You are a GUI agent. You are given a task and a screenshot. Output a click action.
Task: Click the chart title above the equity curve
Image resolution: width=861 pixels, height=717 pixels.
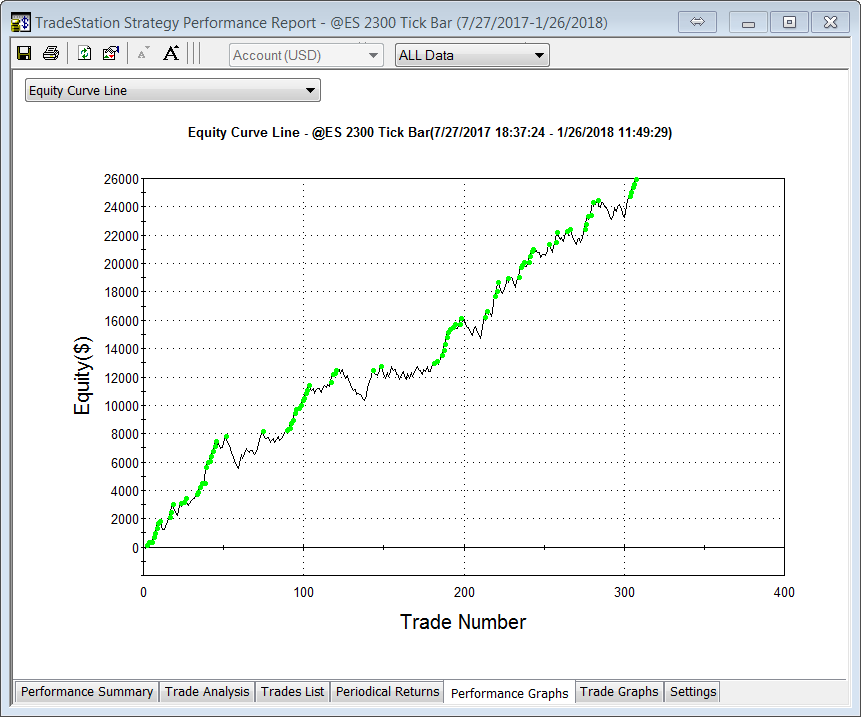(430, 132)
